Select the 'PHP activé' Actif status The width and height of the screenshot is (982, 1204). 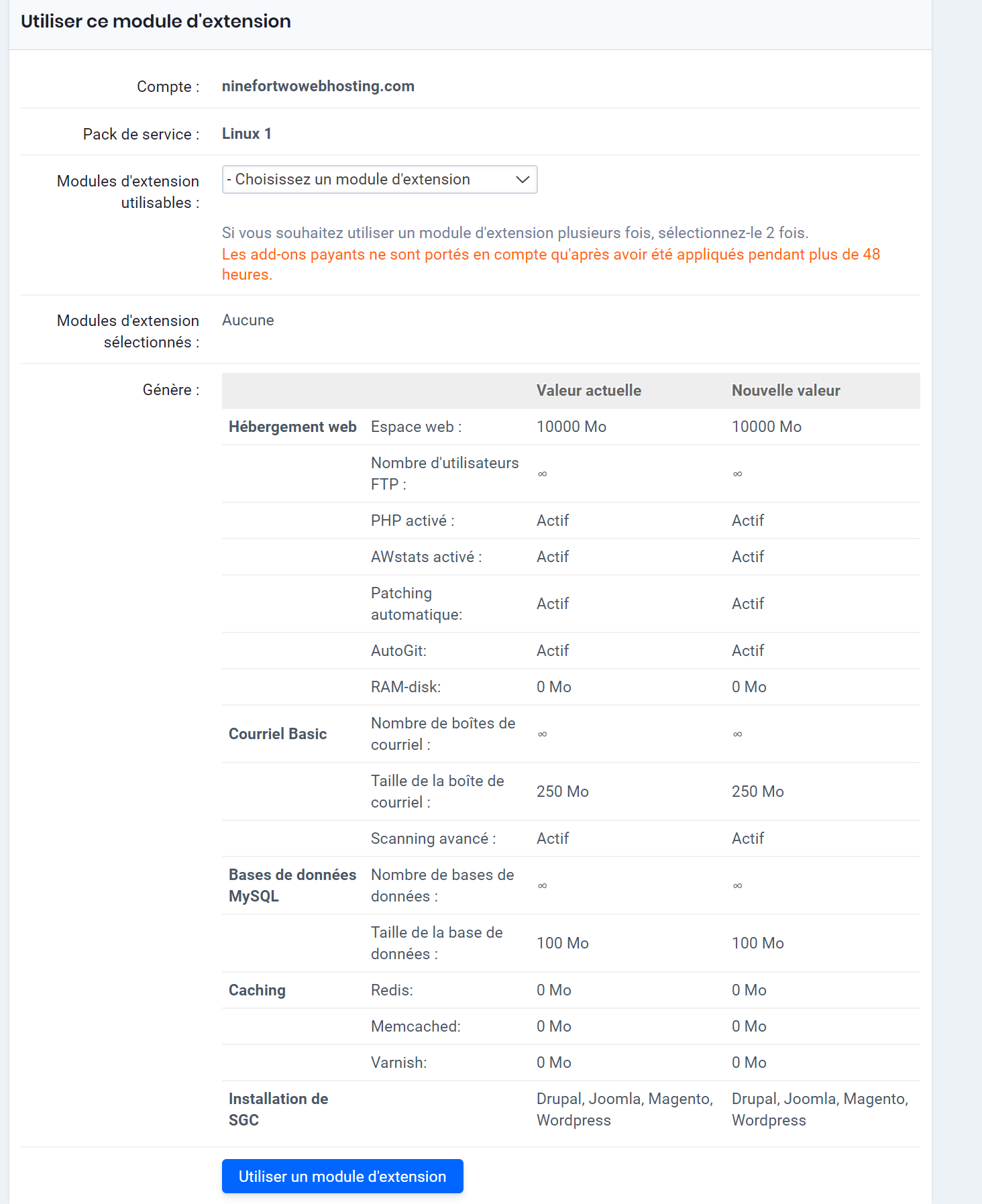(552, 520)
